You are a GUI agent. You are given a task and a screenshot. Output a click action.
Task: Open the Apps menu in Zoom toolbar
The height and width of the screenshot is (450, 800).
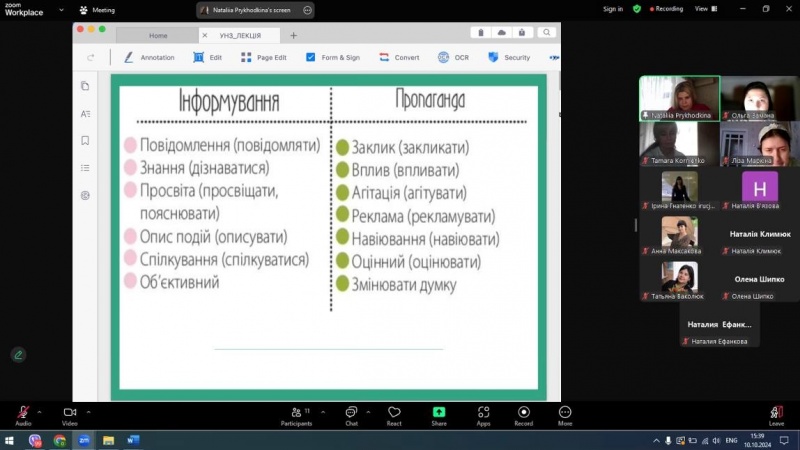click(483, 414)
